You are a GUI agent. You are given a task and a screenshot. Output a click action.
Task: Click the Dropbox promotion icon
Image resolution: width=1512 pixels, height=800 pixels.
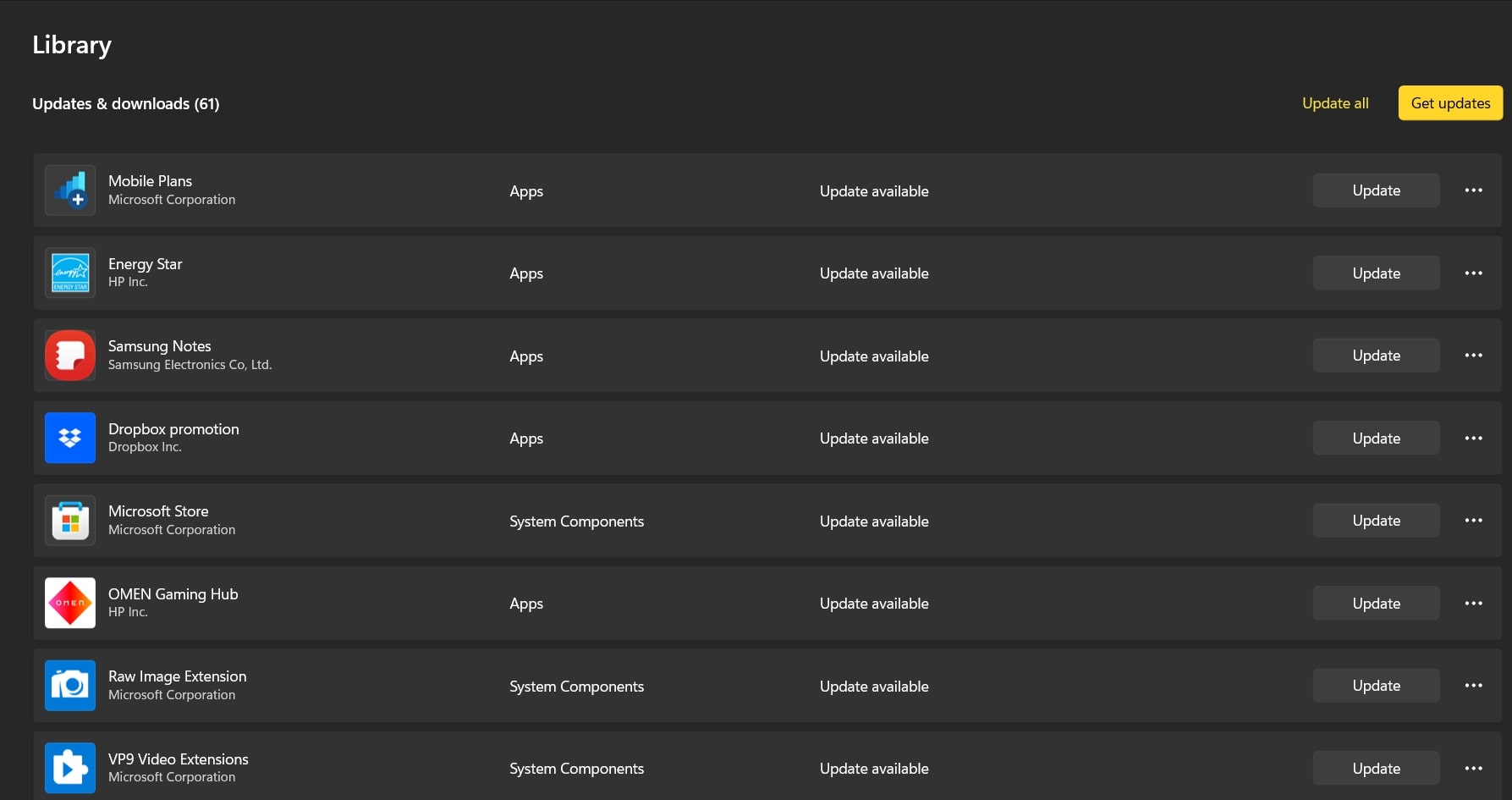click(x=70, y=438)
